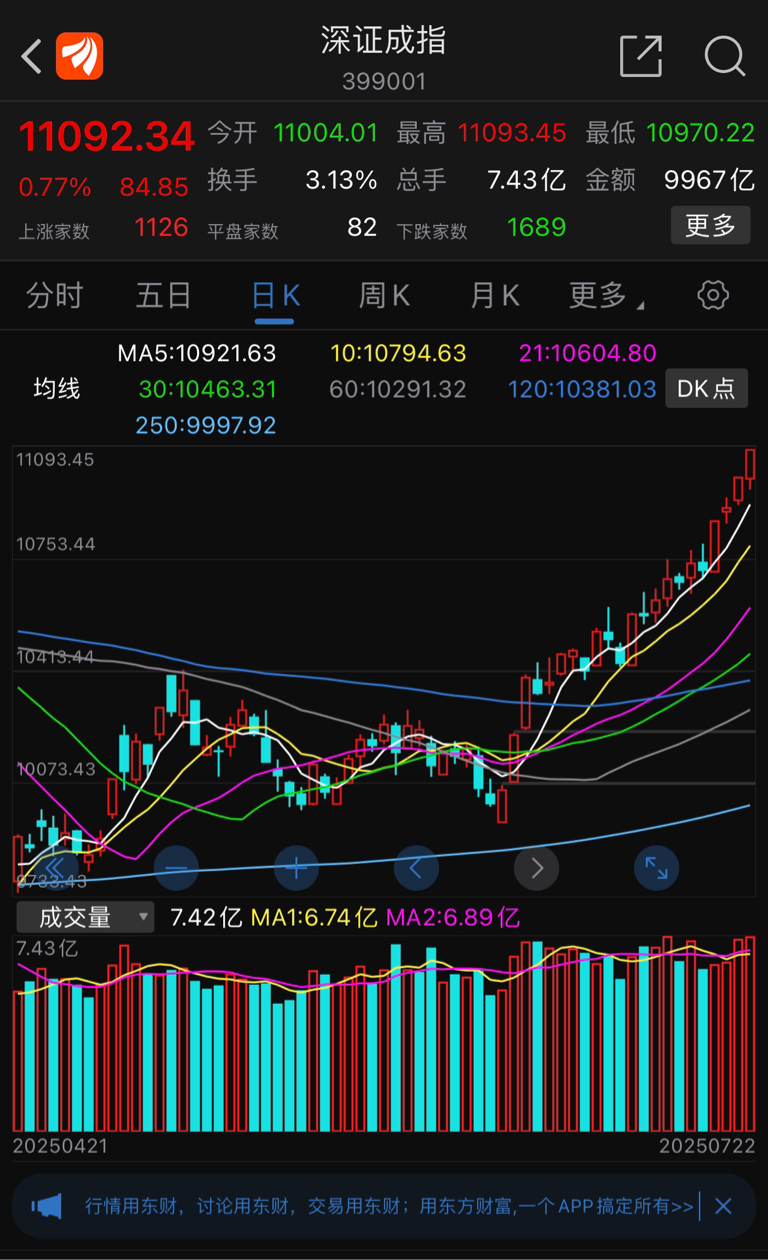Tap the 今开 value 11004.01
The width and height of the screenshot is (768, 1260).
click(326, 132)
